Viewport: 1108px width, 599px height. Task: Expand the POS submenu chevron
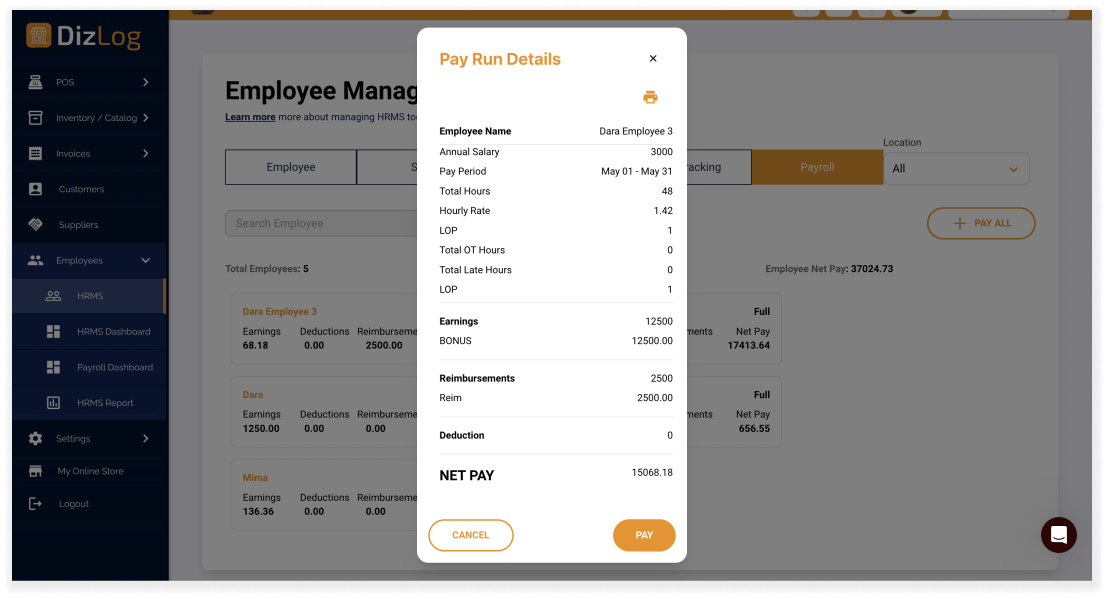146,82
